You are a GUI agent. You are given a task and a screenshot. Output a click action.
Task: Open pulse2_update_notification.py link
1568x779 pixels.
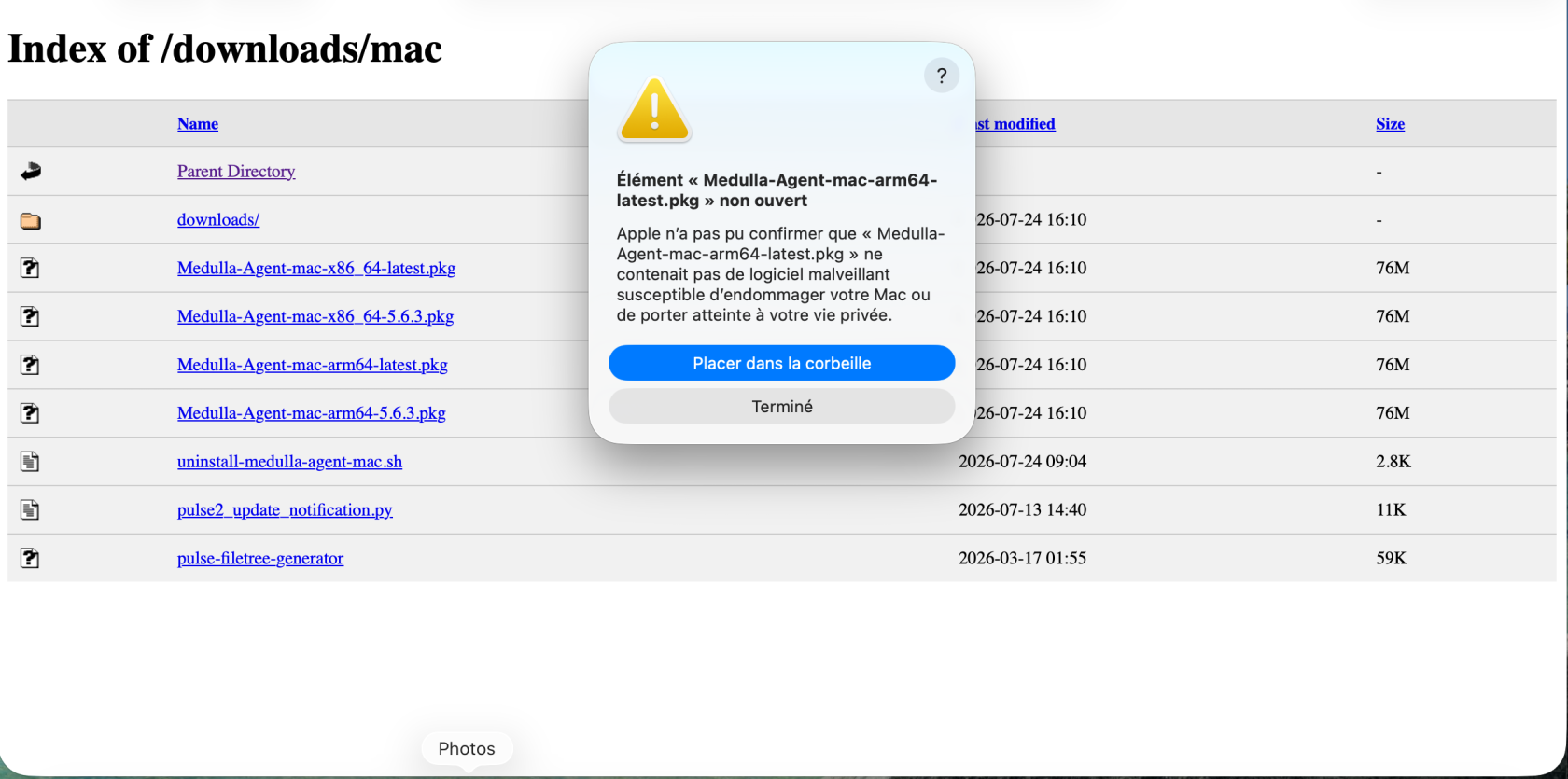point(285,510)
